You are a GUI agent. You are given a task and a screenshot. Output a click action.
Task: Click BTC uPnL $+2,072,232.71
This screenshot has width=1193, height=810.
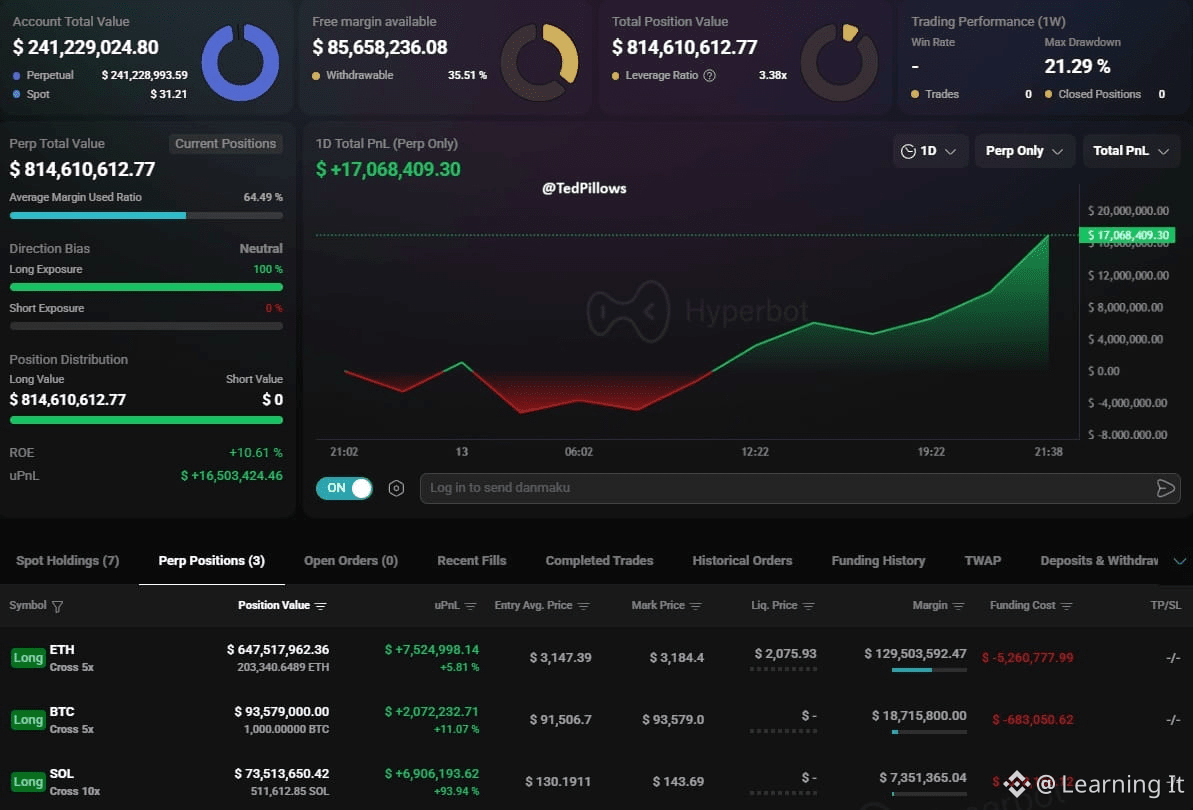point(431,712)
